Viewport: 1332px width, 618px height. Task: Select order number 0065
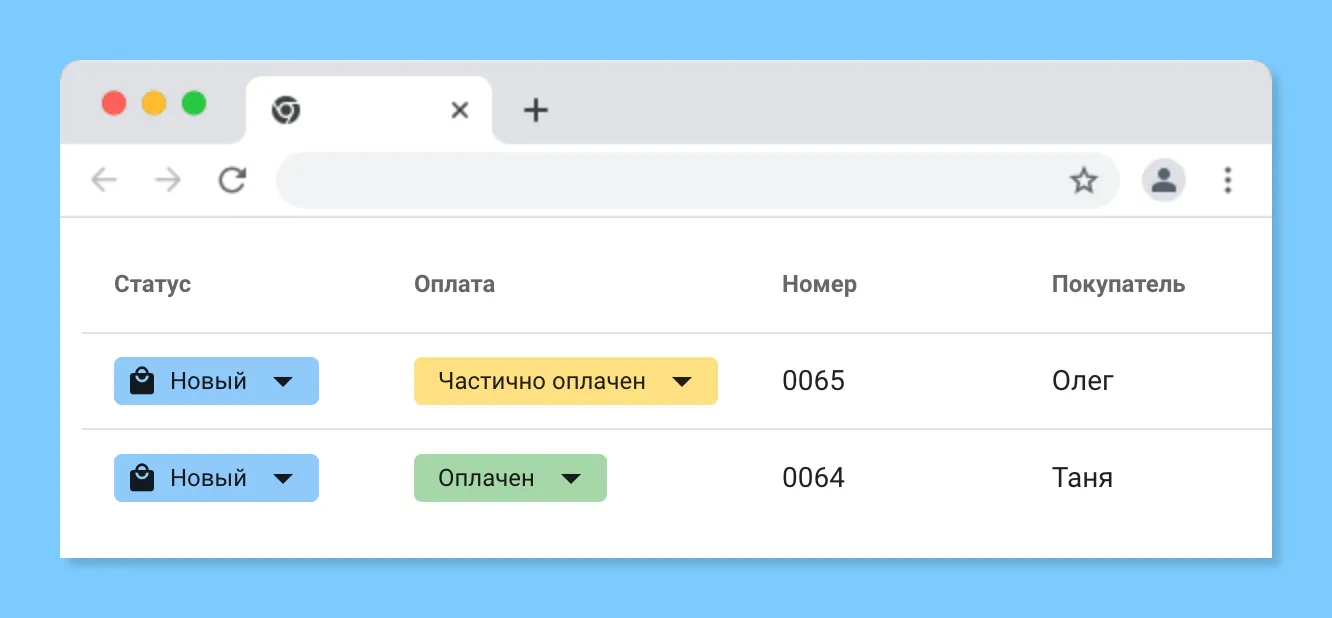point(813,380)
